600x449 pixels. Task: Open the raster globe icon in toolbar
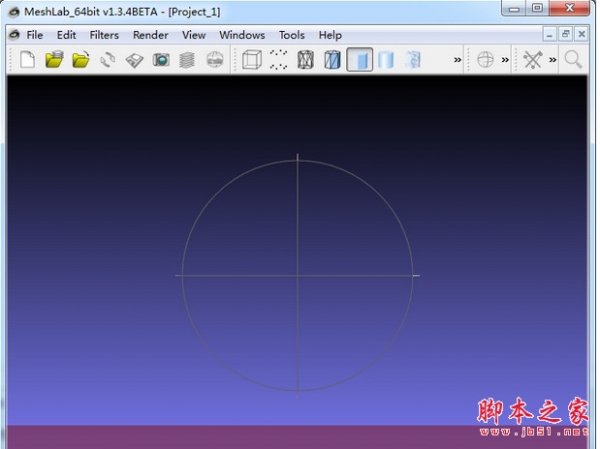point(215,60)
